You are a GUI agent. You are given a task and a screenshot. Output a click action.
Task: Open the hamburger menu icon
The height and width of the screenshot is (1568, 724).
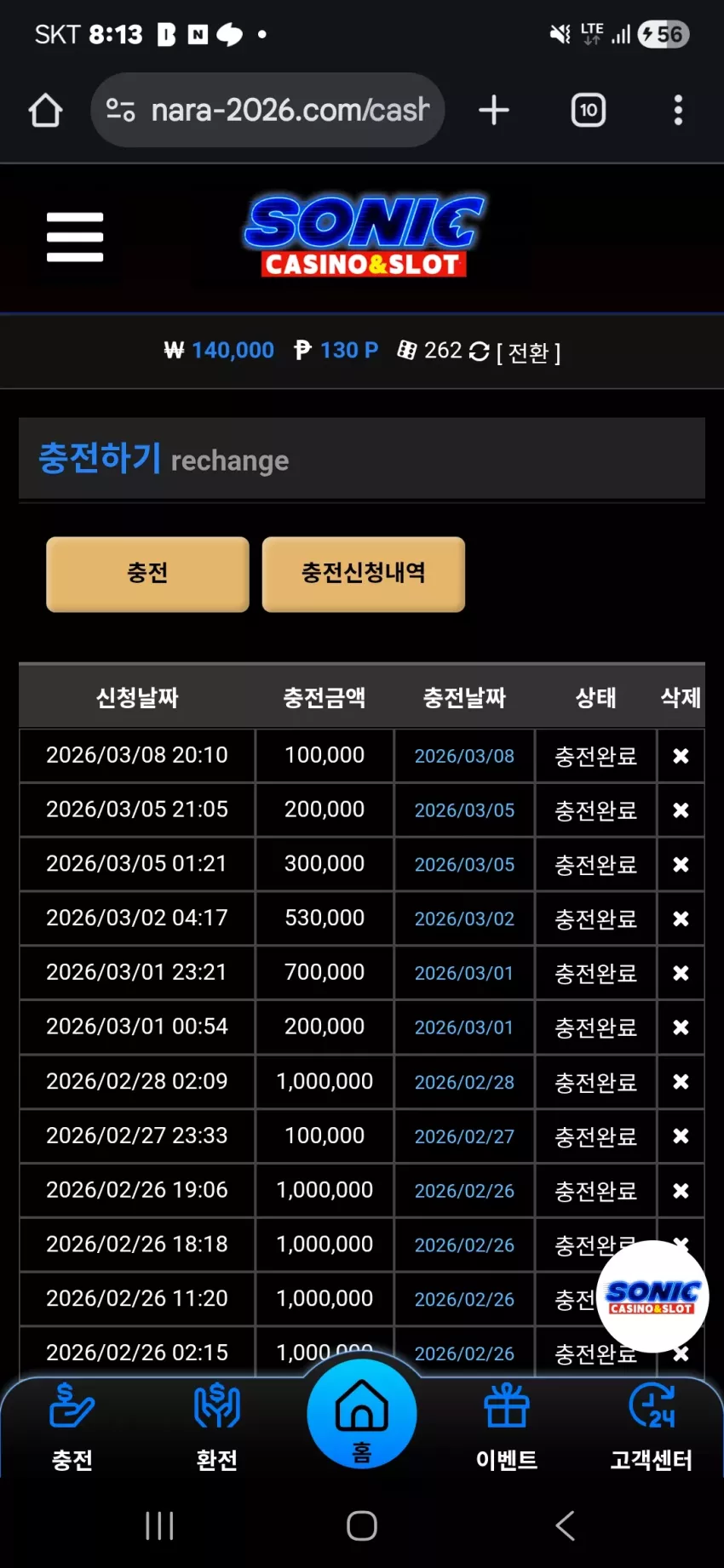click(75, 237)
